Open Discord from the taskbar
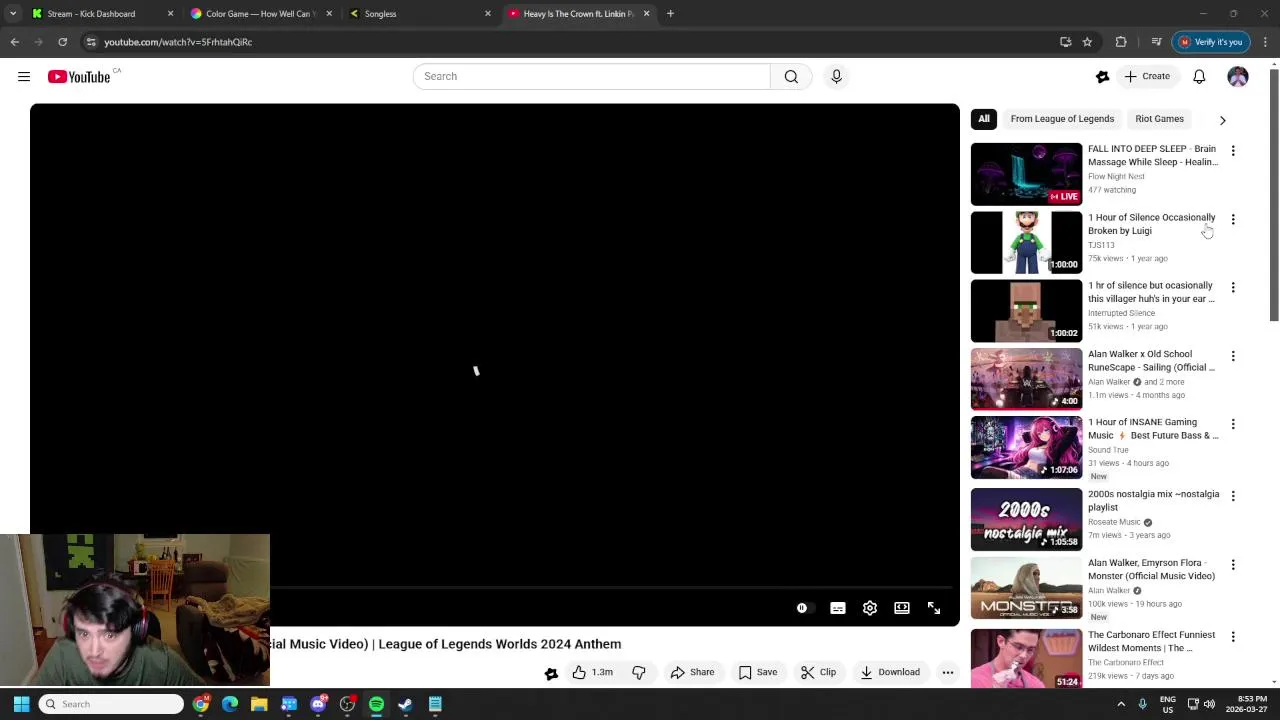This screenshot has height=720, width=1280. click(318, 704)
